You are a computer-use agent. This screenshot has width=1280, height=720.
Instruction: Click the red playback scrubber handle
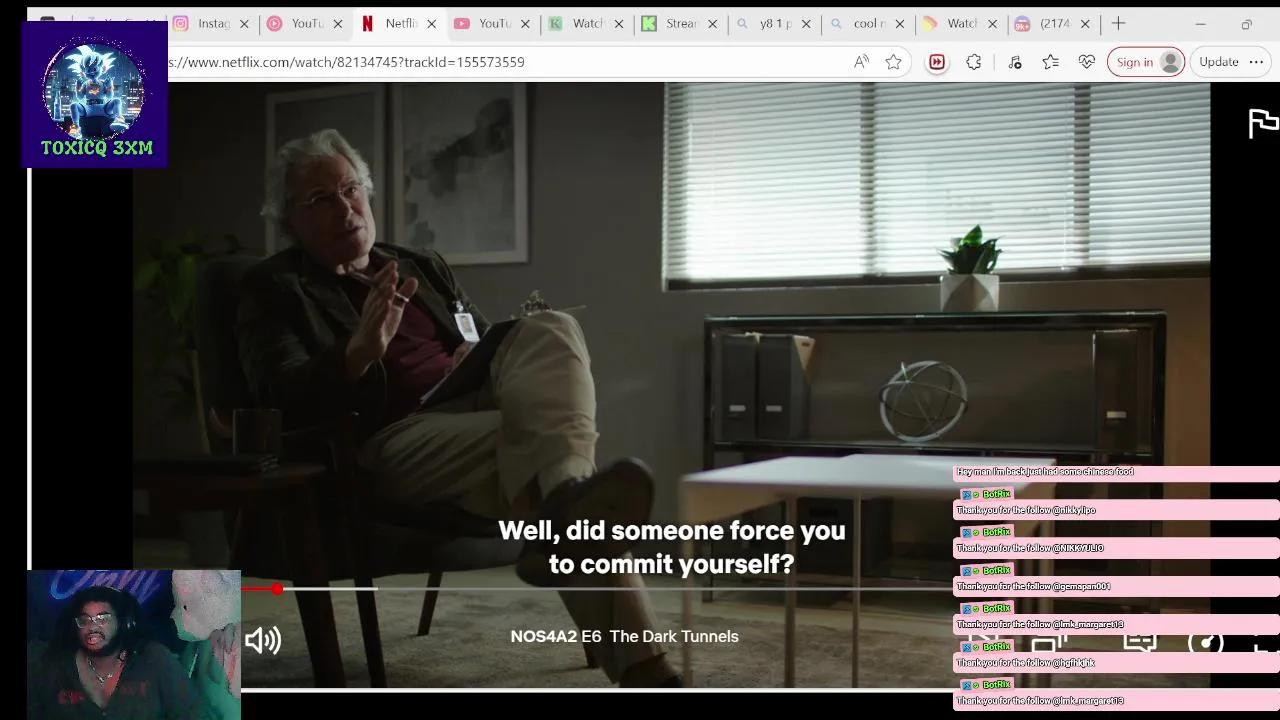277,589
